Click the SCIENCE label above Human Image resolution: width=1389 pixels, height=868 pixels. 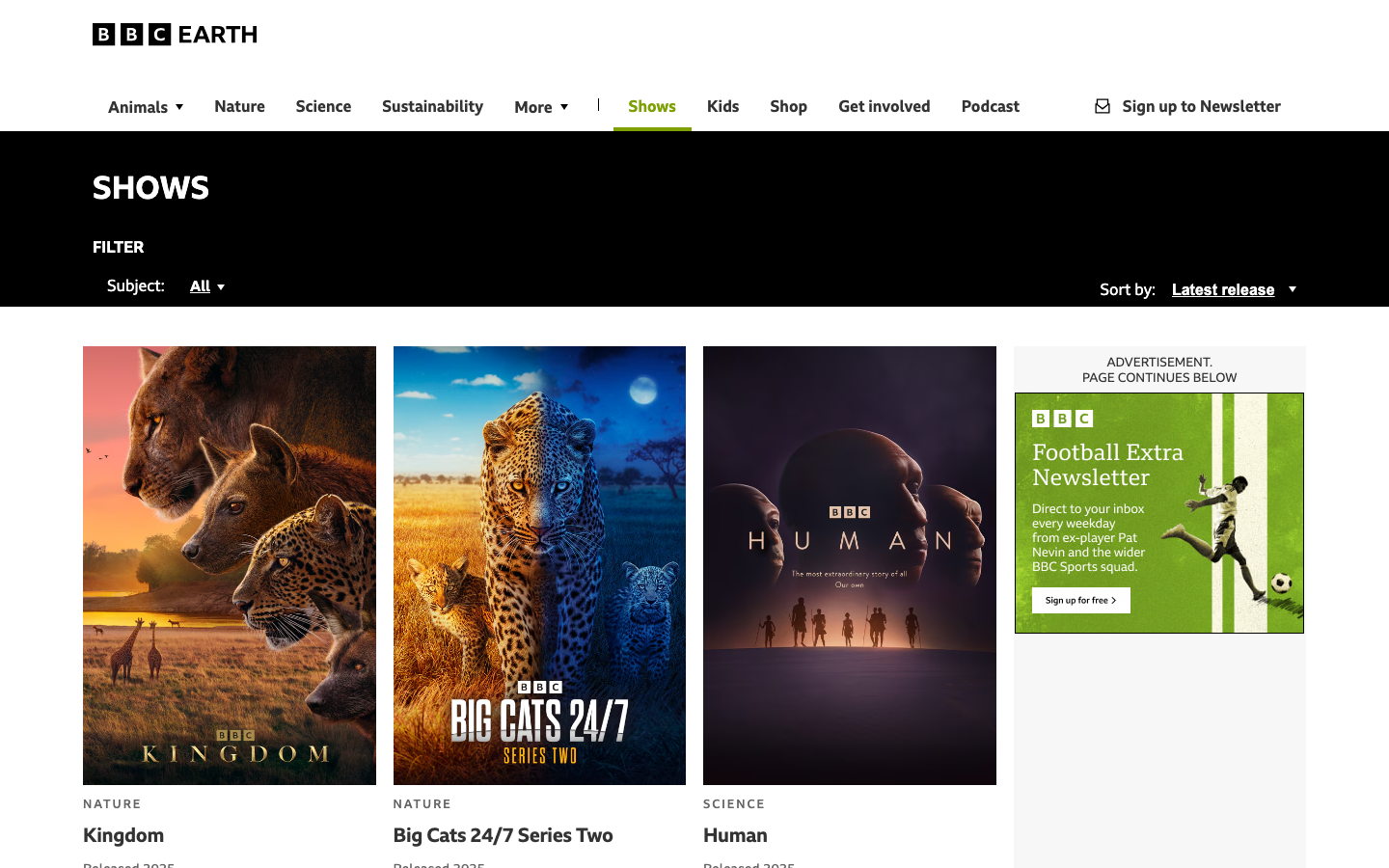coord(734,803)
